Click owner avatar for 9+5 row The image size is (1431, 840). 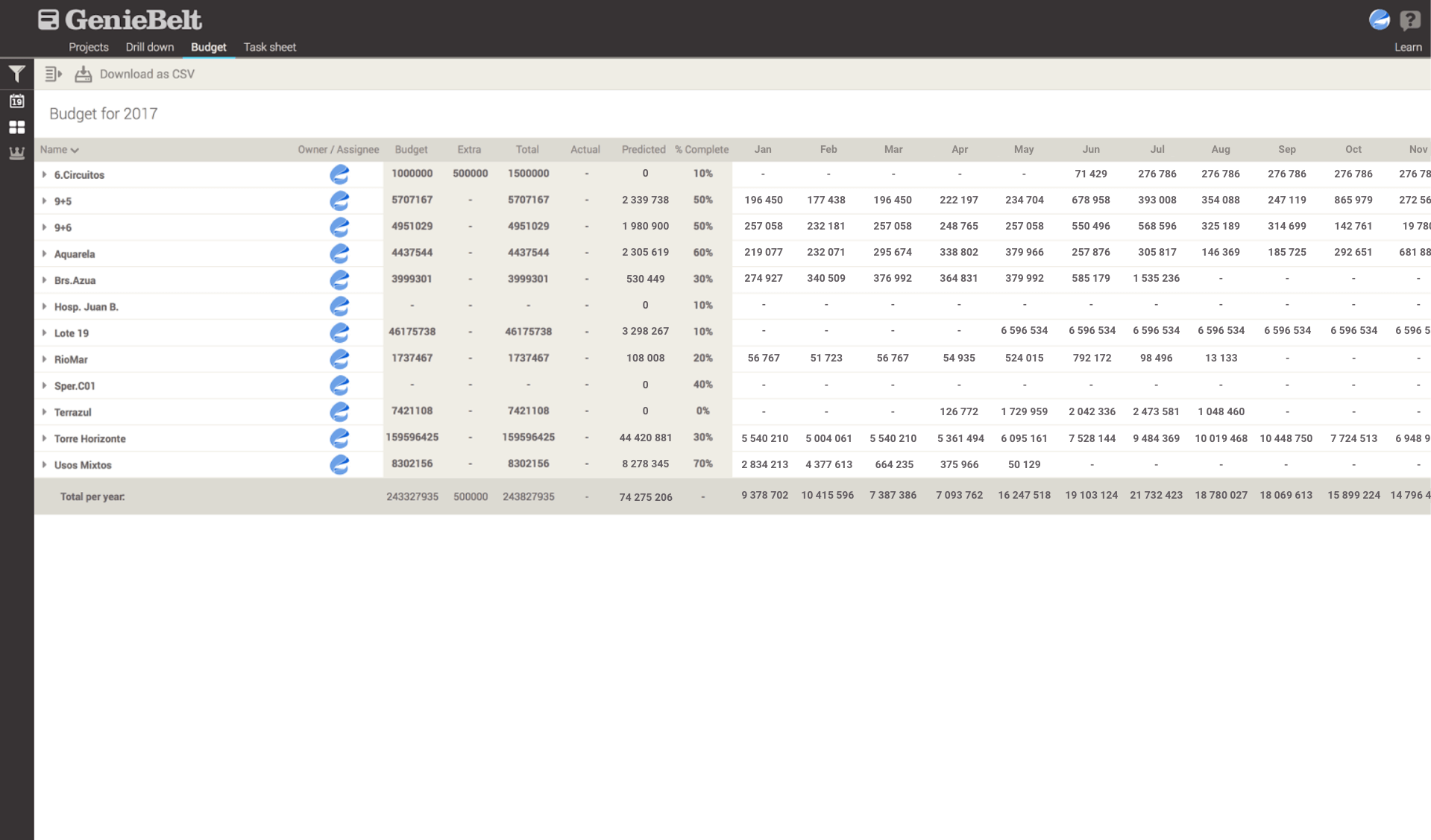pyautogui.click(x=339, y=200)
